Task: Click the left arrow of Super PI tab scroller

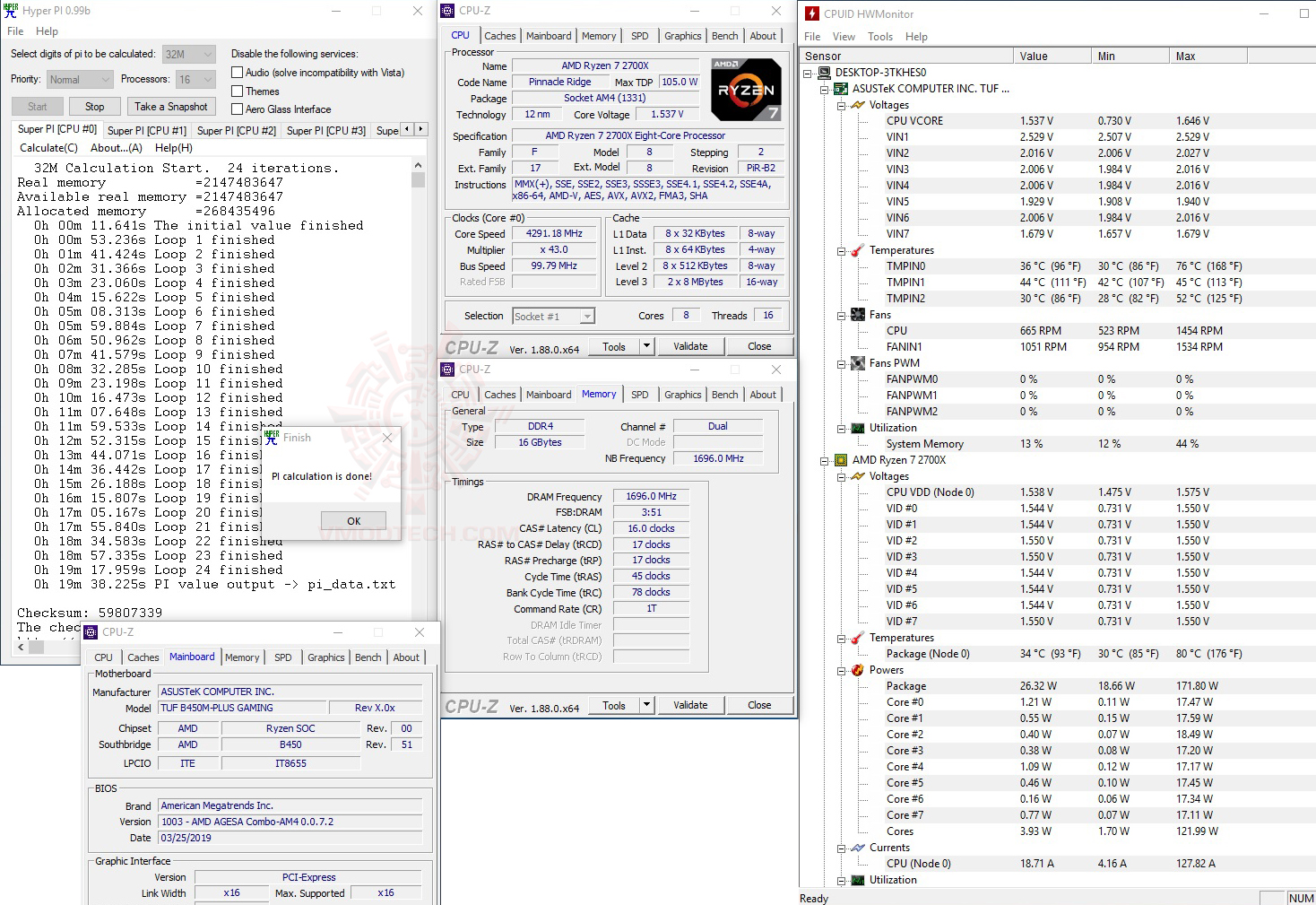Action: click(407, 129)
